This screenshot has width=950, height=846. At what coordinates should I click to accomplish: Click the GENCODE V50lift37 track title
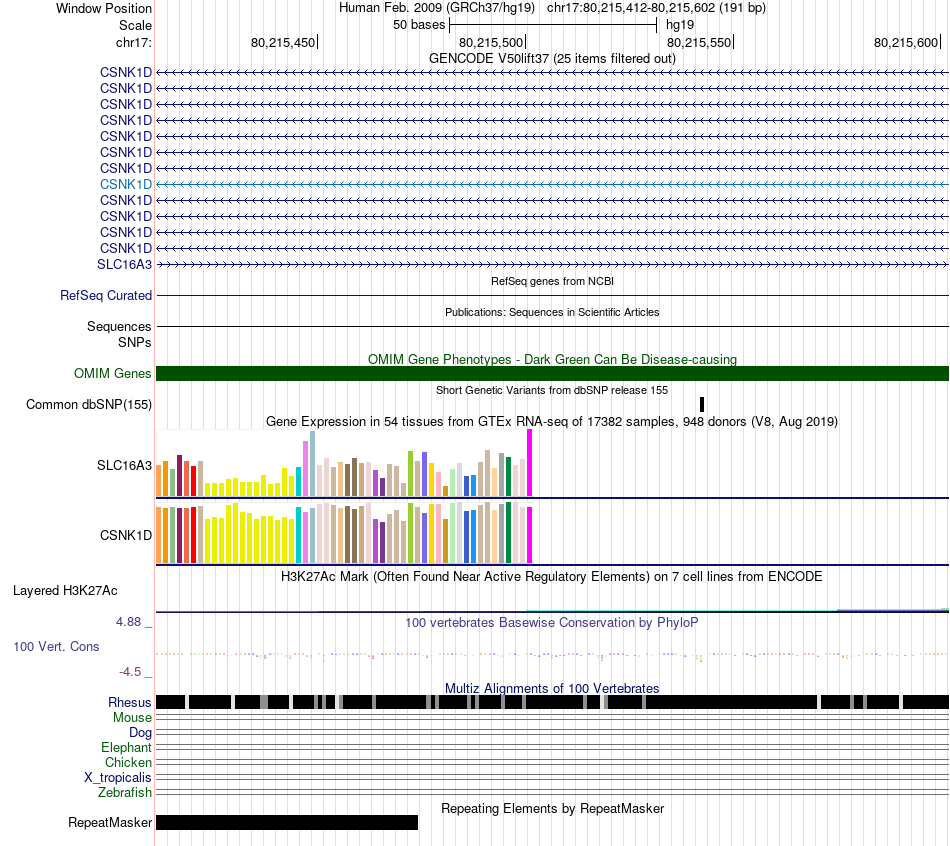pyautogui.click(x=552, y=58)
